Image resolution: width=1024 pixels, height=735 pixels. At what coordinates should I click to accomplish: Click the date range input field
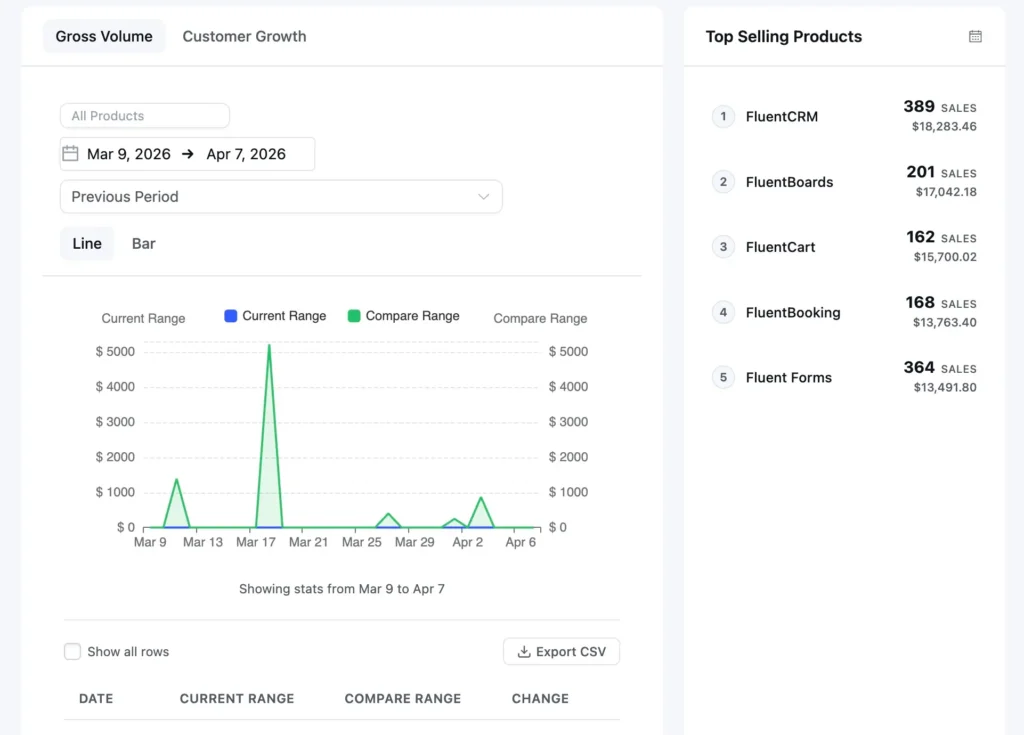(x=187, y=153)
